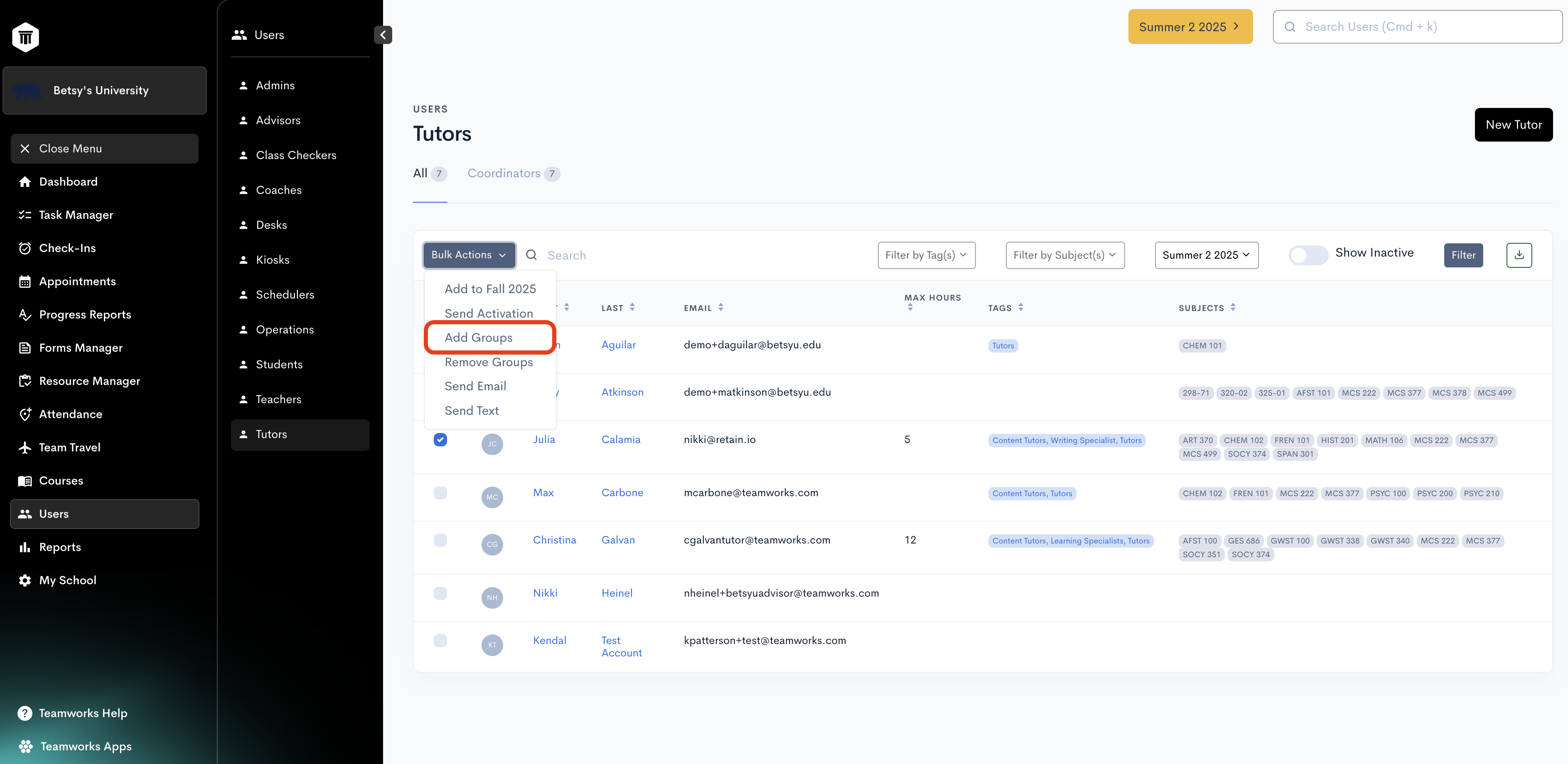Click Close Menu in sidebar
This screenshot has height=764, width=1568.
point(105,148)
